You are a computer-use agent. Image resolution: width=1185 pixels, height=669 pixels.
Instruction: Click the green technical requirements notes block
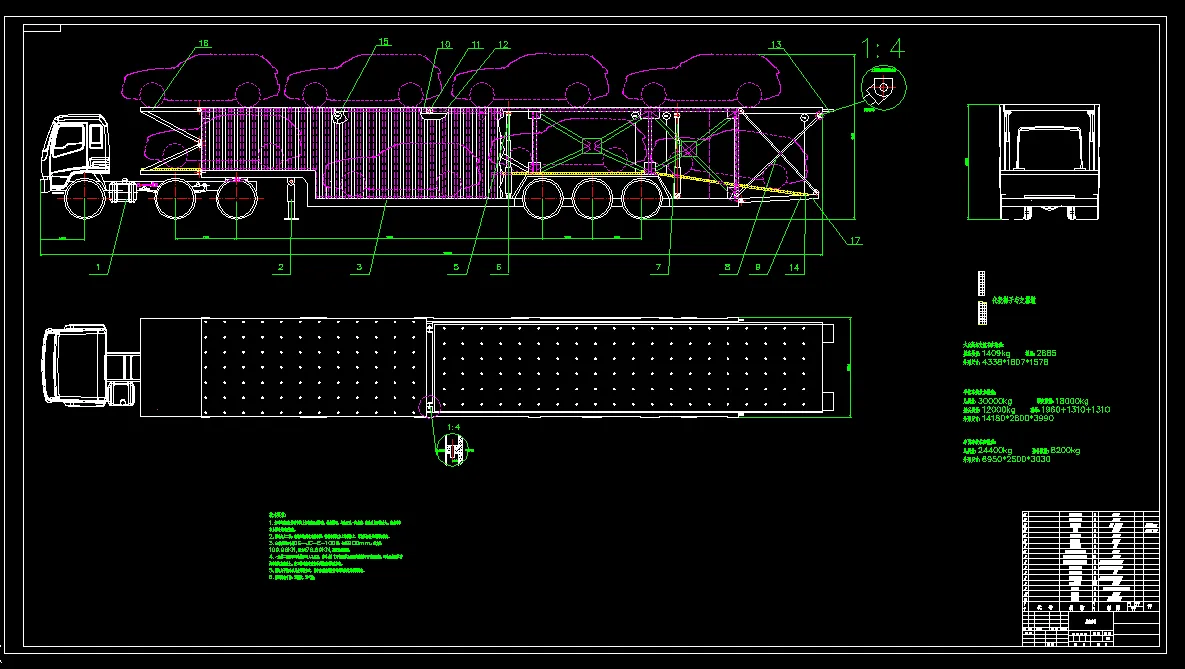(x=336, y=546)
